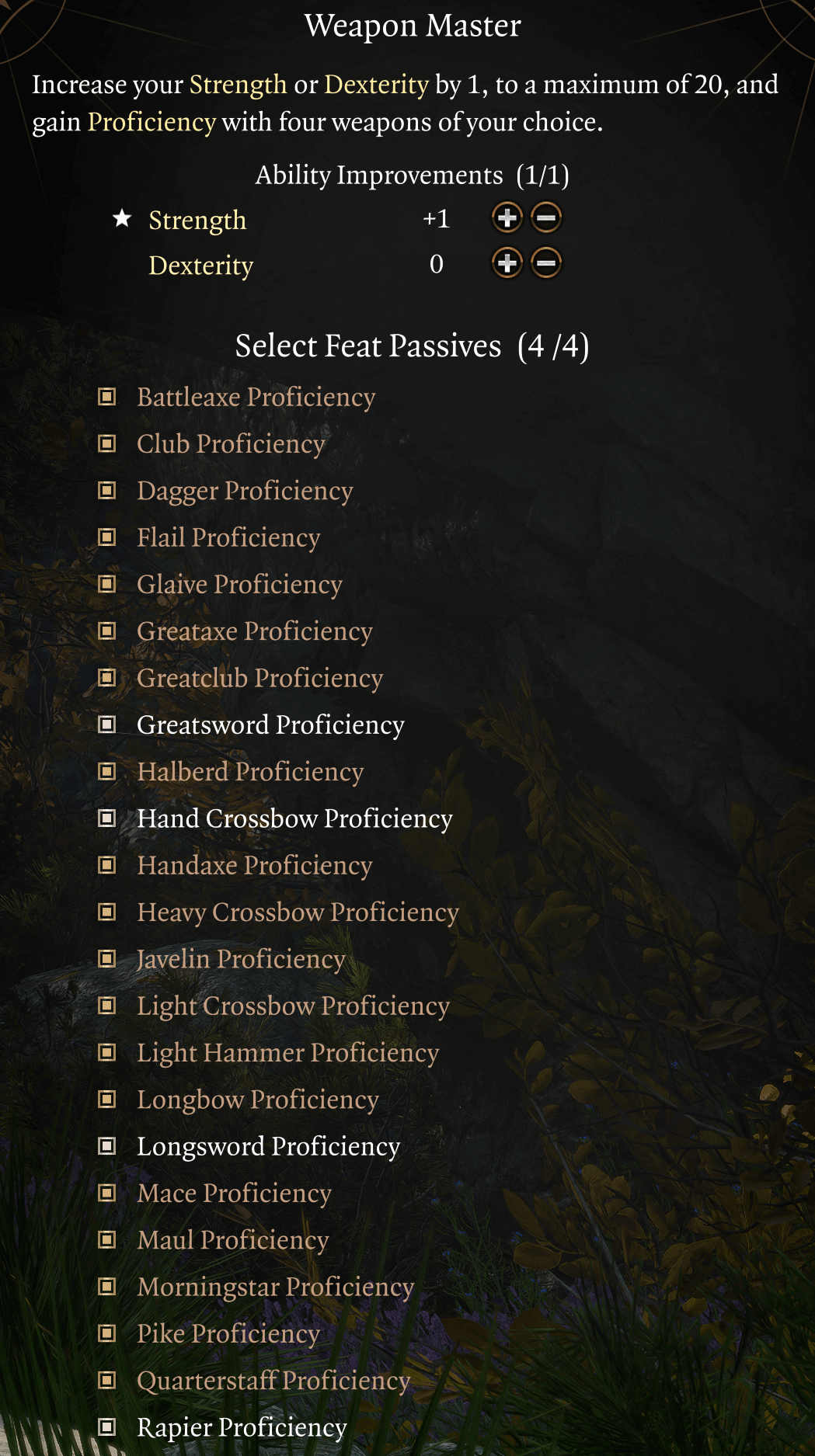
Task: Deselect the Hand Crossbow Proficiency checkbox icon
Action: pyautogui.click(x=108, y=818)
